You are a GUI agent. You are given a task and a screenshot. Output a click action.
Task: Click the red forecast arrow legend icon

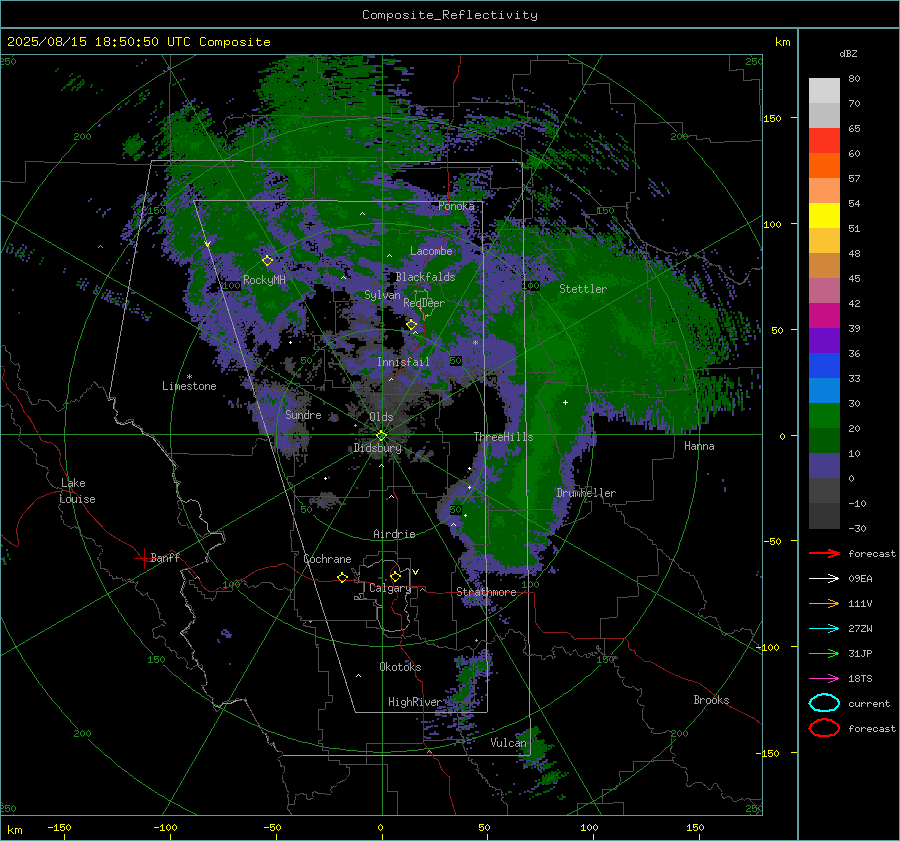[x=824, y=553]
